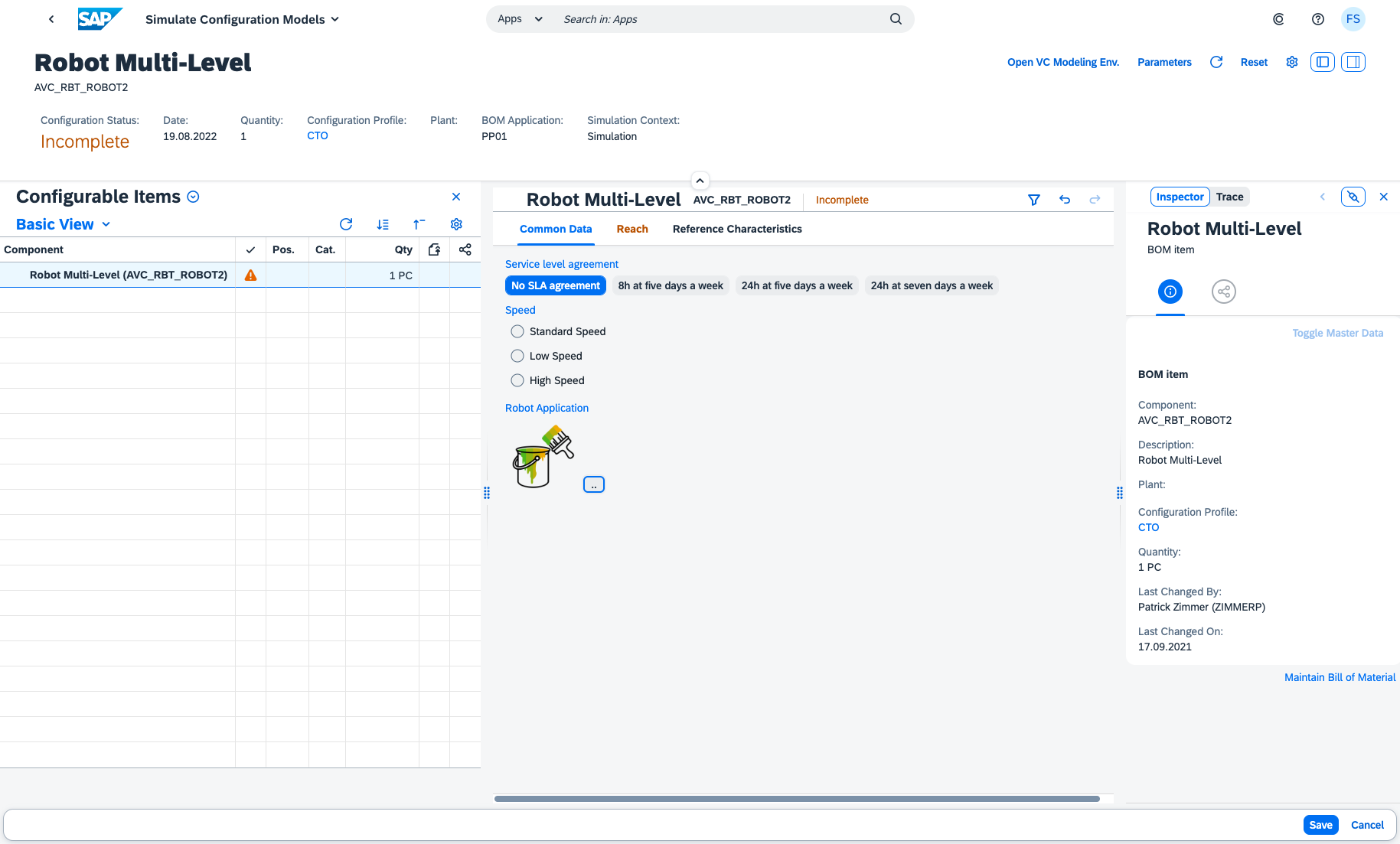The width and height of the screenshot is (1400, 844).
Task: Select Robot Multi-Level (AVC_RBT_ROBOT2) row
Action: [x=240, y=275]
